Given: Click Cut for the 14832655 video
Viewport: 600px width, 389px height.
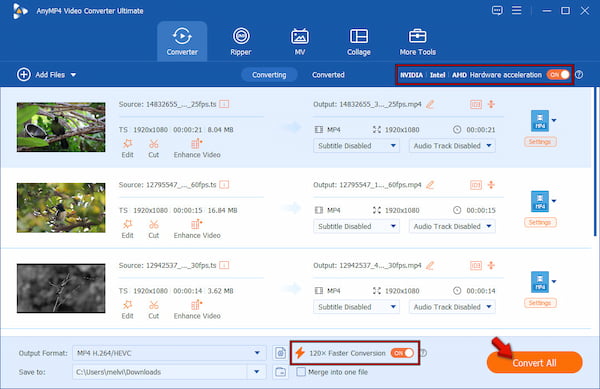Looking at the screenshot, I should [153, 148].
